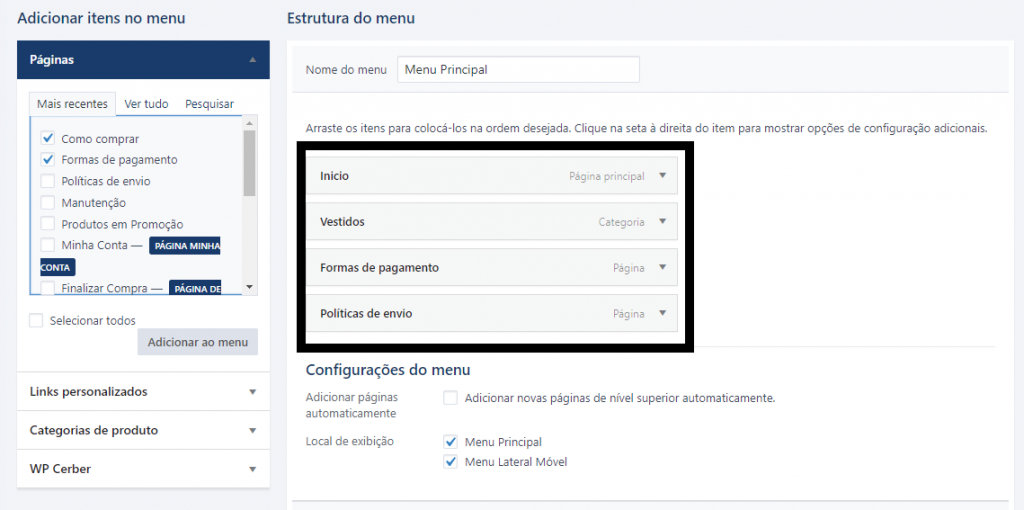Click the pages list scroll-up arrow
Image resolution: width=1024 pixels, height=510 pixels.
click(x=249, y=123)
